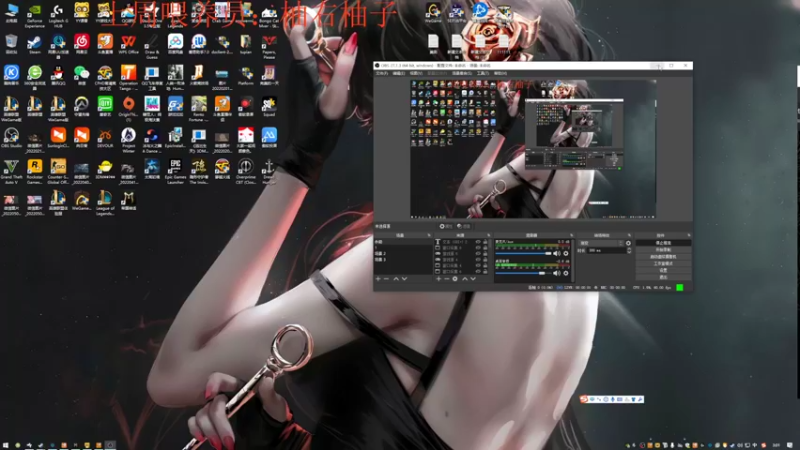Open source properties gear in sources toolbar
800x450 pixels.
455,279
